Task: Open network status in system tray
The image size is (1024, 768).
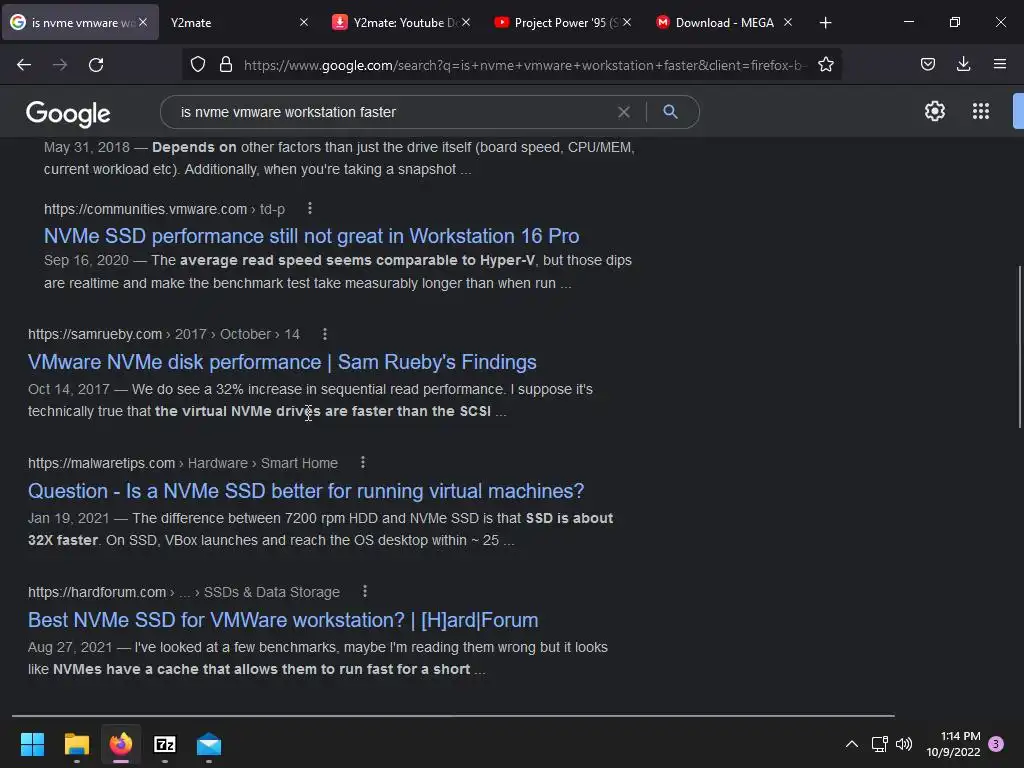Action: (x=879, y=744)
